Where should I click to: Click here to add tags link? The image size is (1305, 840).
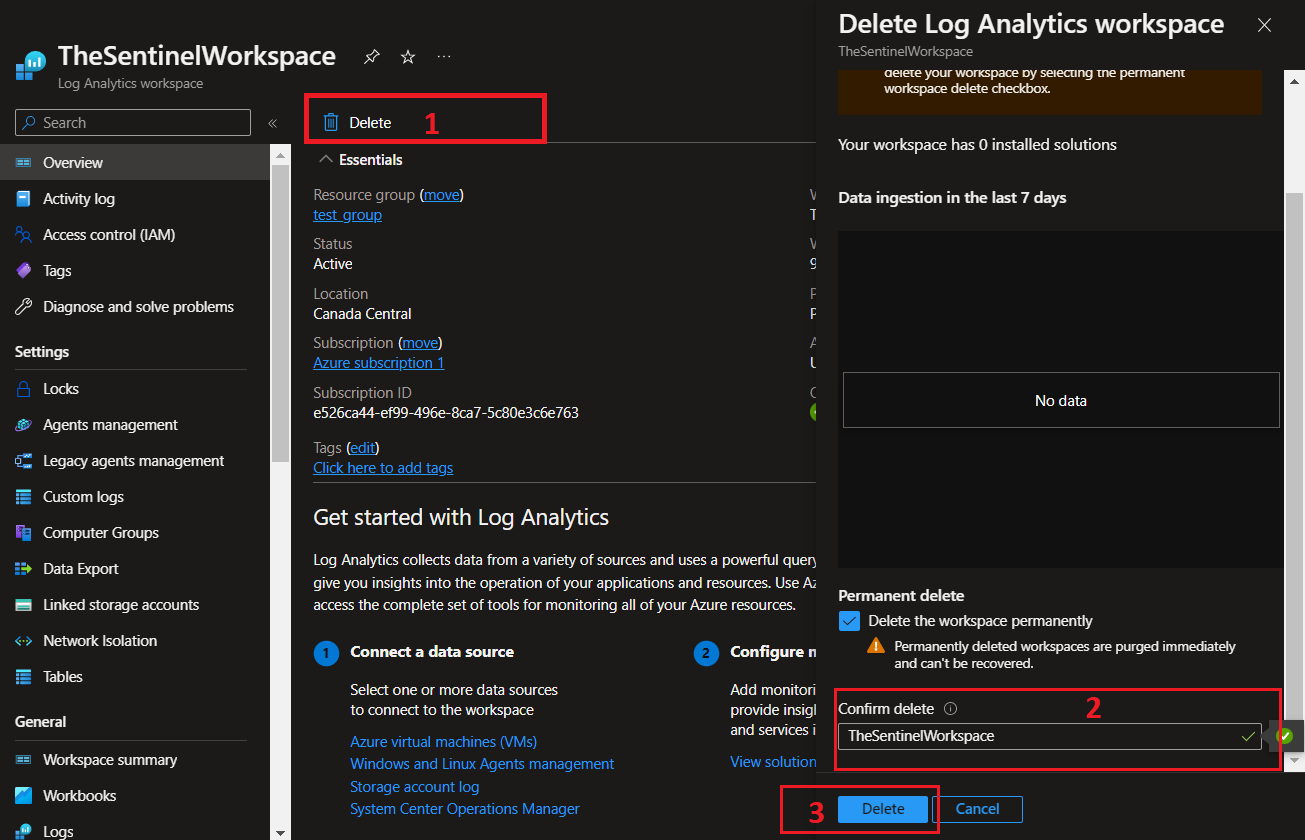[x=383, y=468]
